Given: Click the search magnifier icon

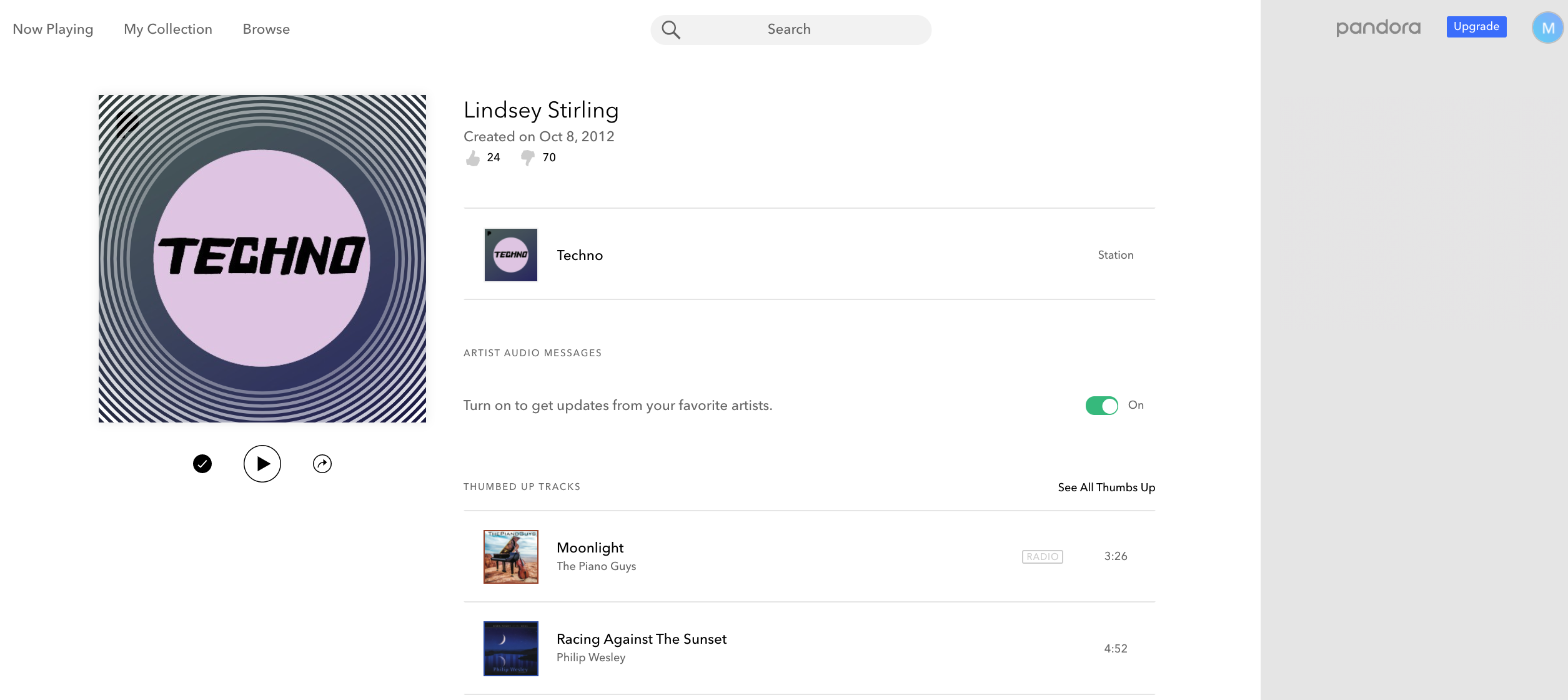Looking at the screenshot, I should coord(672,29).
